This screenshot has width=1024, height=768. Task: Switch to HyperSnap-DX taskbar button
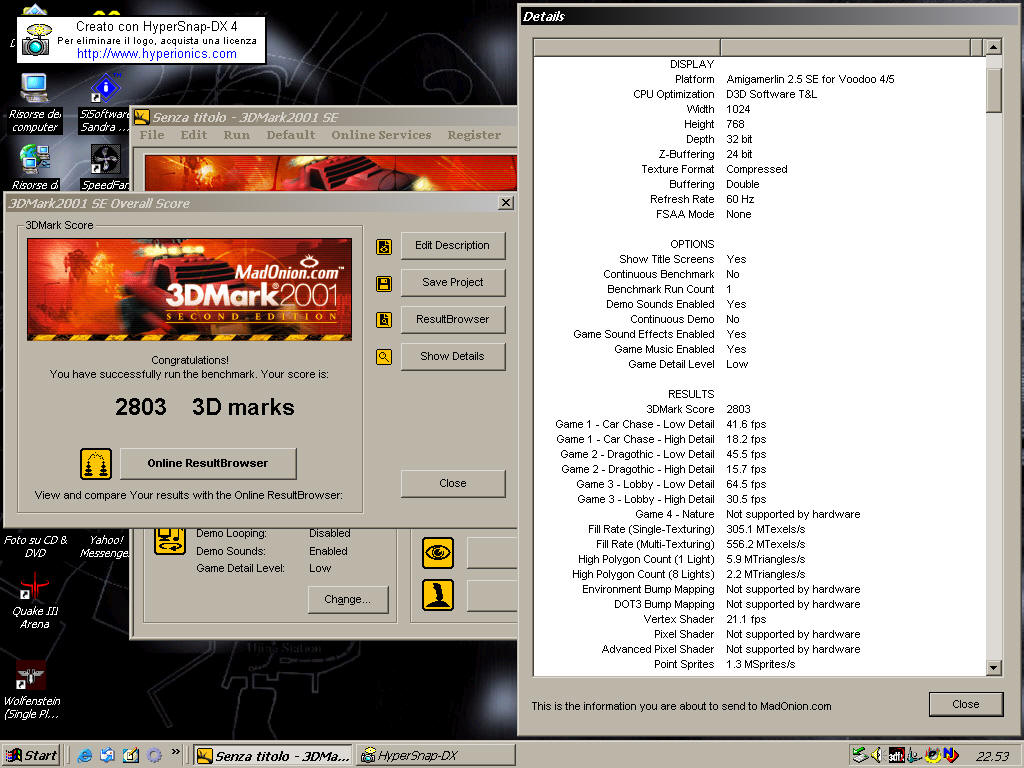coord(436,756)
